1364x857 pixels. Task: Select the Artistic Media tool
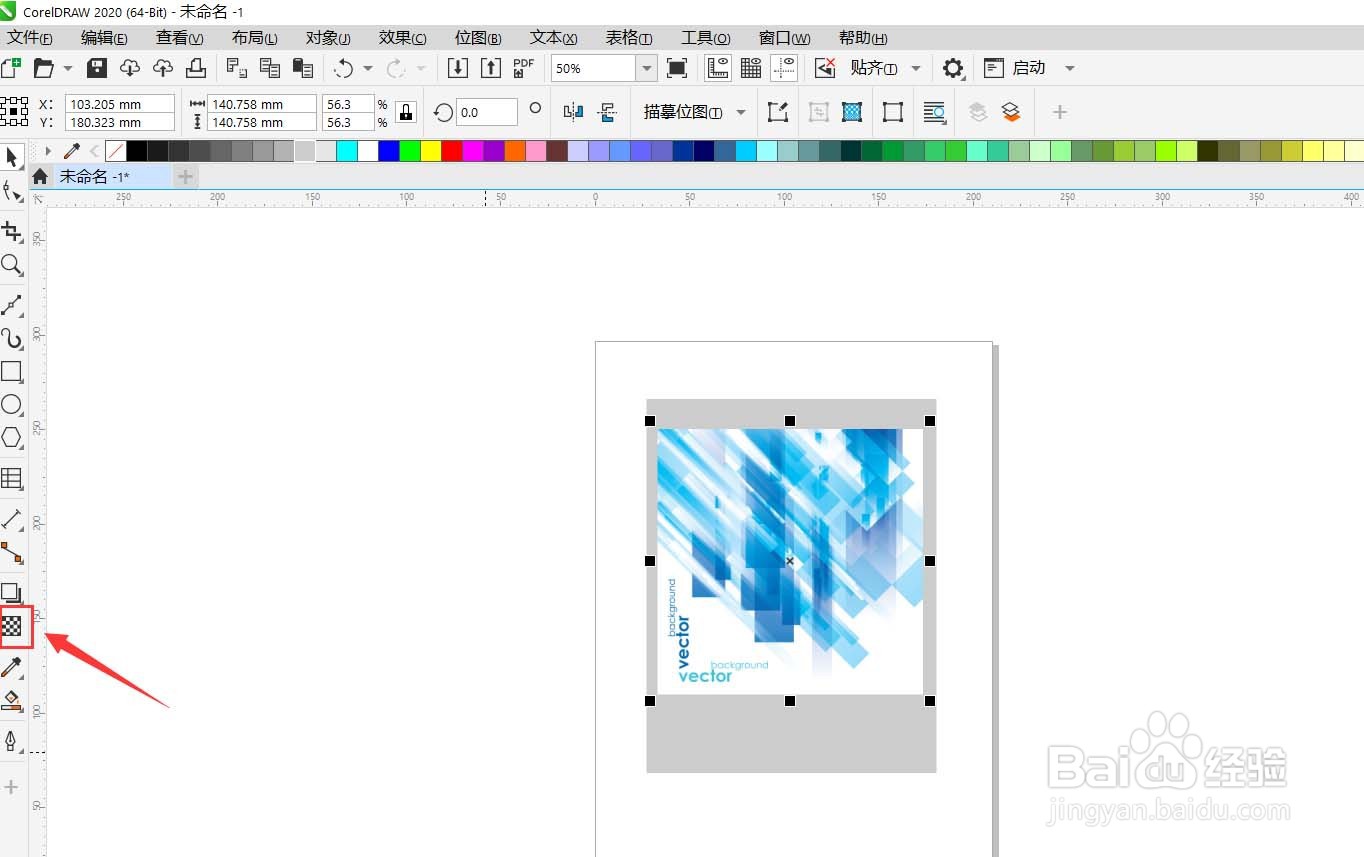coord(12,338)
